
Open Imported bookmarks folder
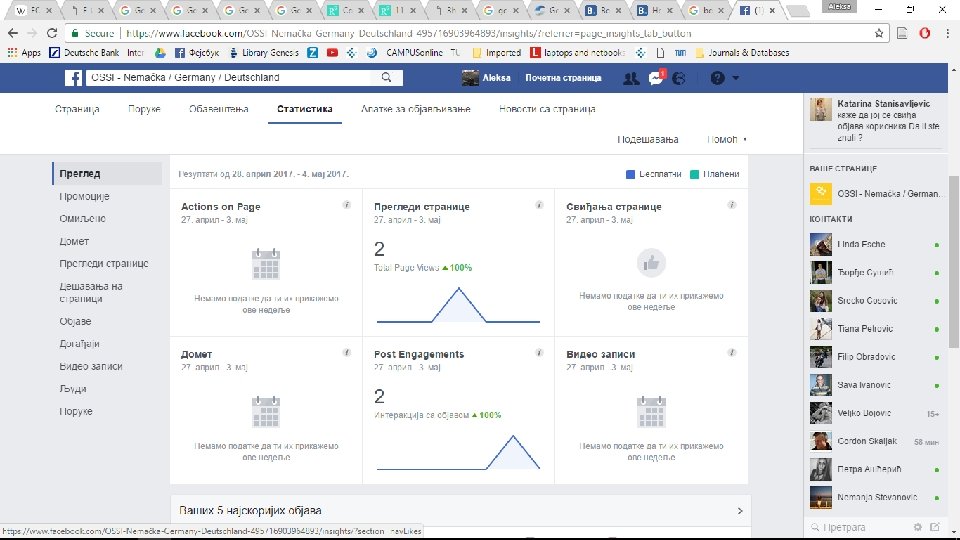coord(497,53)
